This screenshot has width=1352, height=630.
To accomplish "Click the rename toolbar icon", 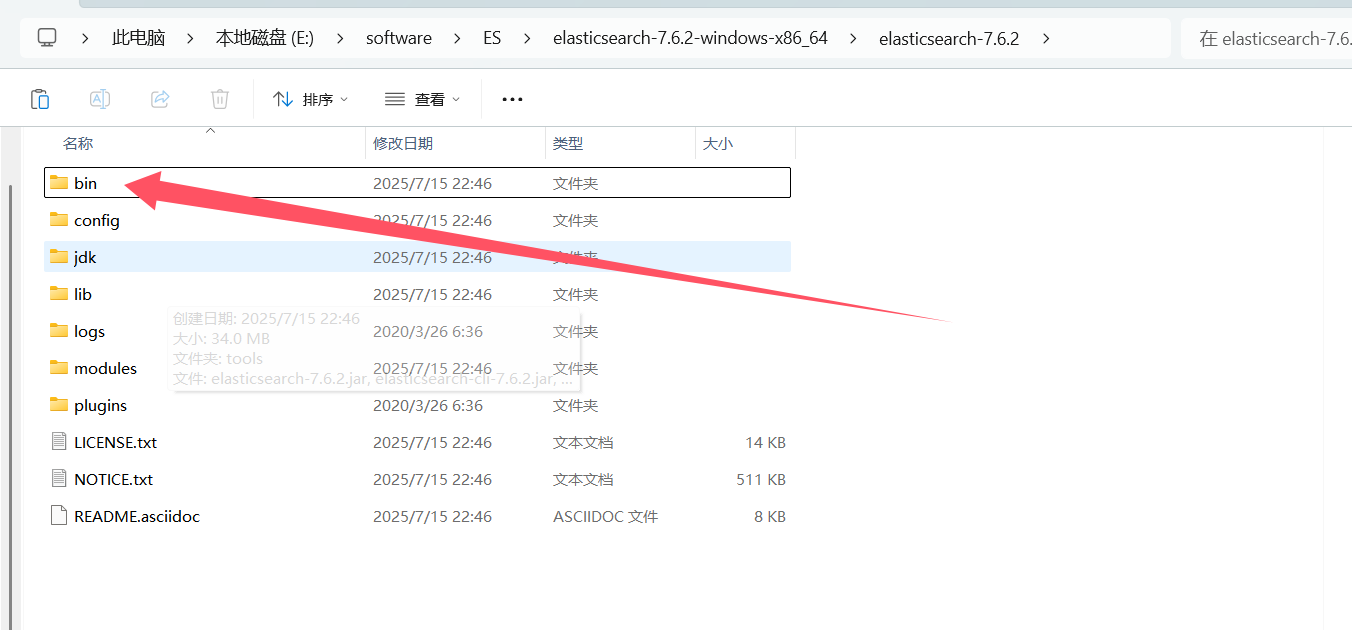I will pos(100,99).
